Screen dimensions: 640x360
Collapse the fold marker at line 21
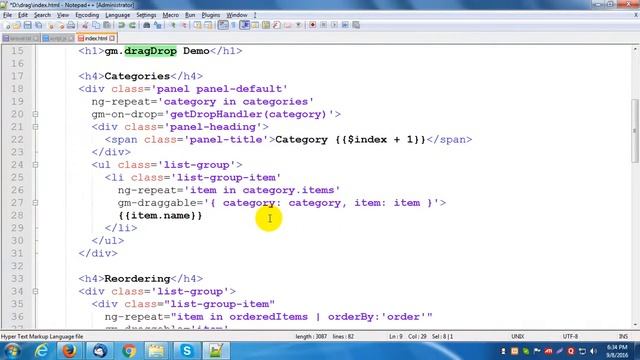[x=36, y=127]
